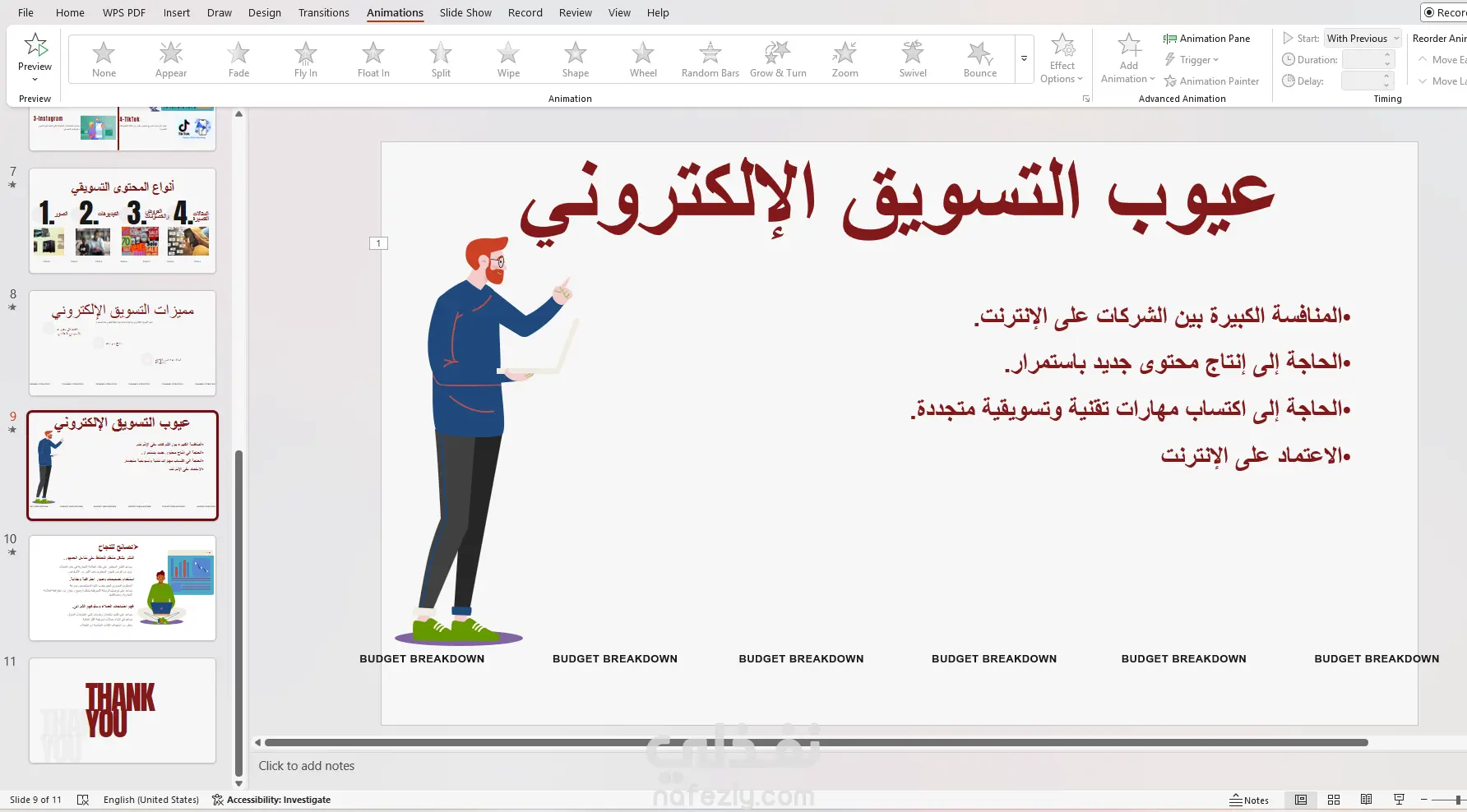Open the Animation Pane
Image resolution: width=1467 pixels, height=812 pixels.
coord(1206,39)
